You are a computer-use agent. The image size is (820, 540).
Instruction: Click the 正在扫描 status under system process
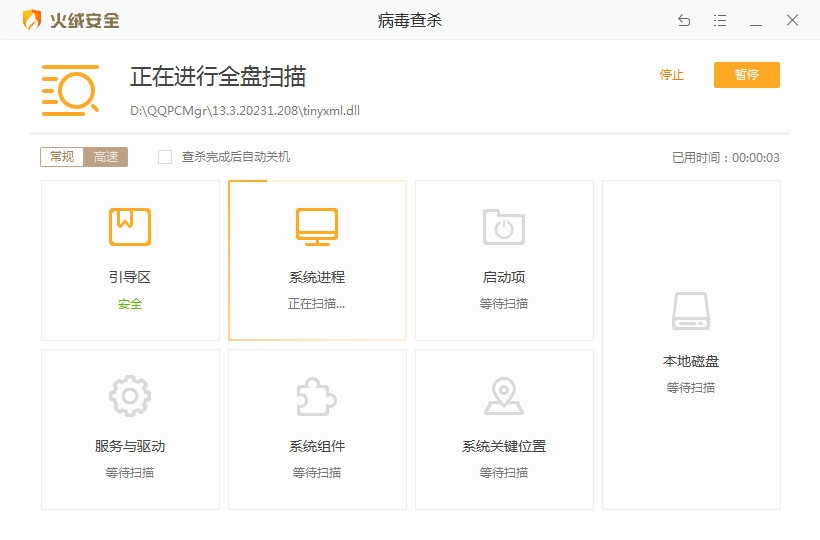pos(317,304)
